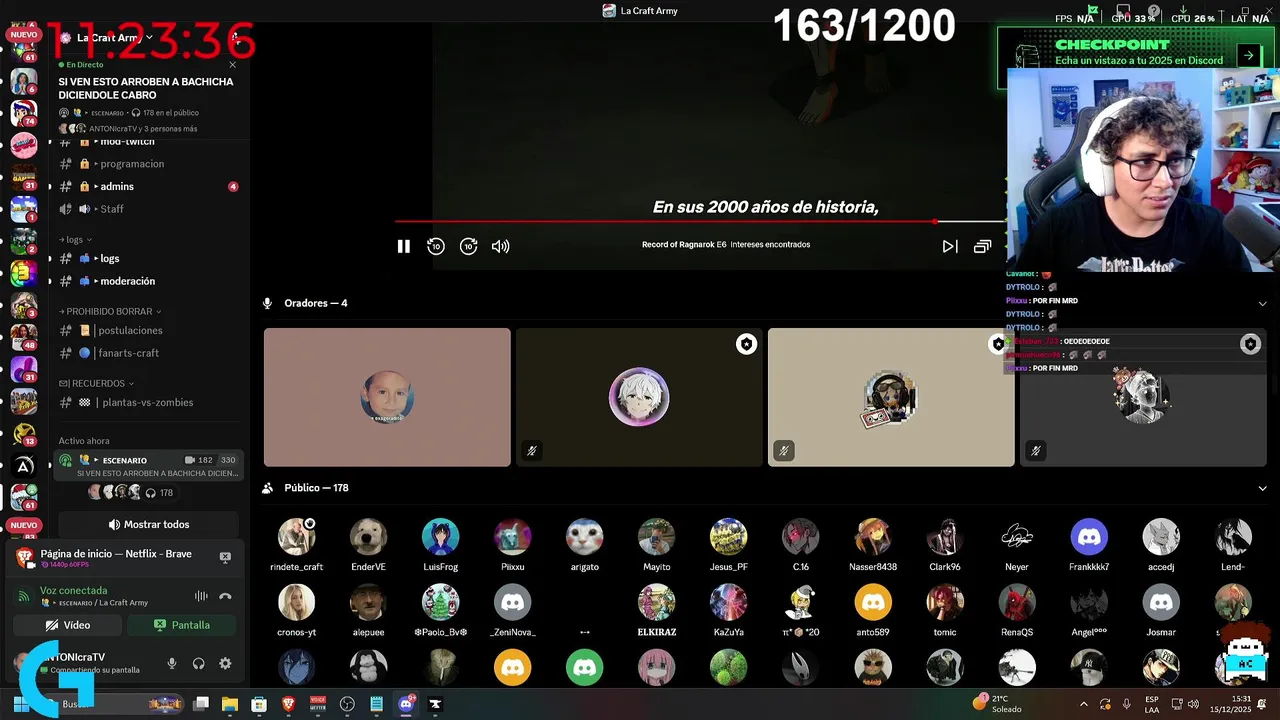Click audience member rindete_craft
The width and height of the screenshot is (1280, 720).
click(297, 545)
